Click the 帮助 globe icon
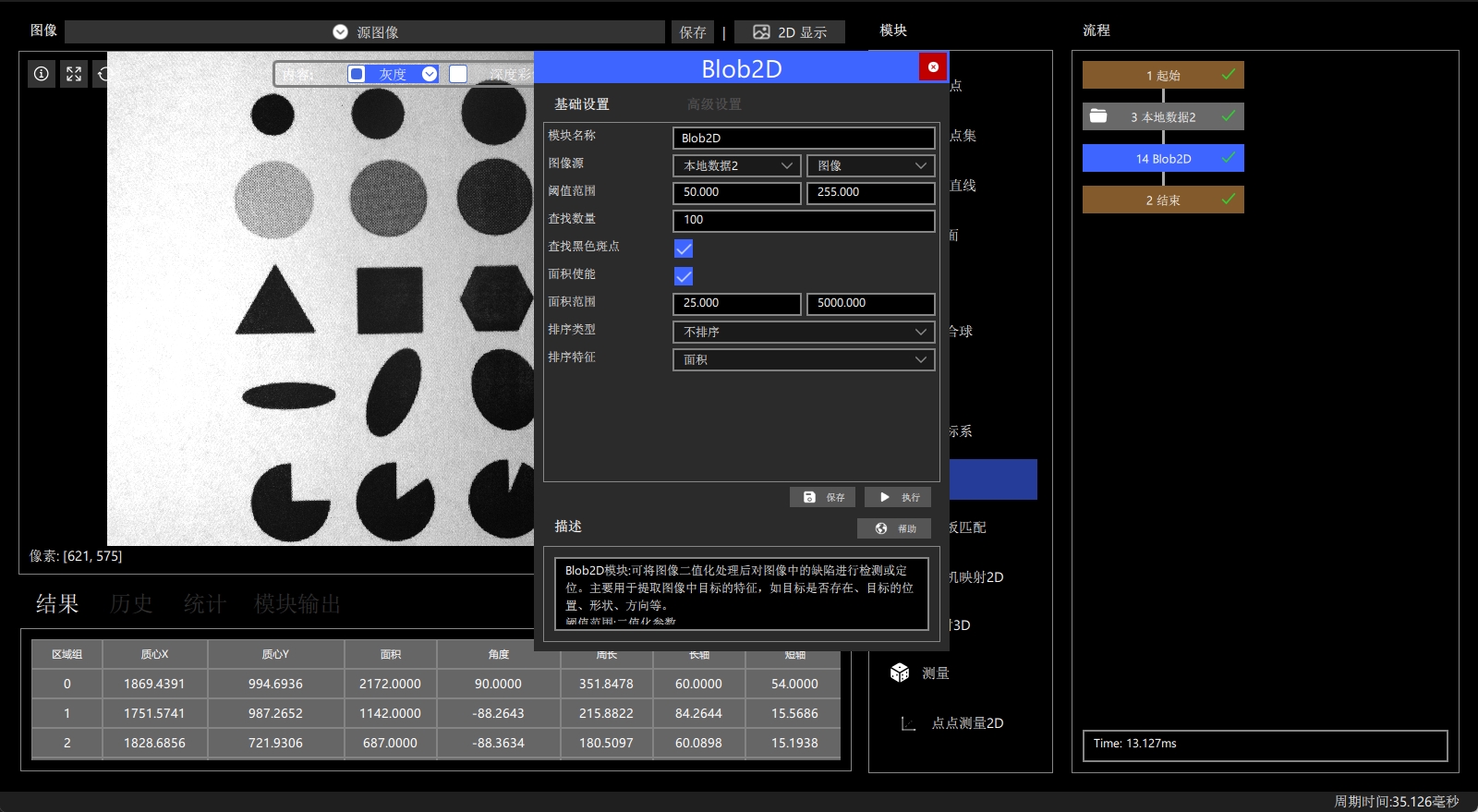 click(881, 528)
